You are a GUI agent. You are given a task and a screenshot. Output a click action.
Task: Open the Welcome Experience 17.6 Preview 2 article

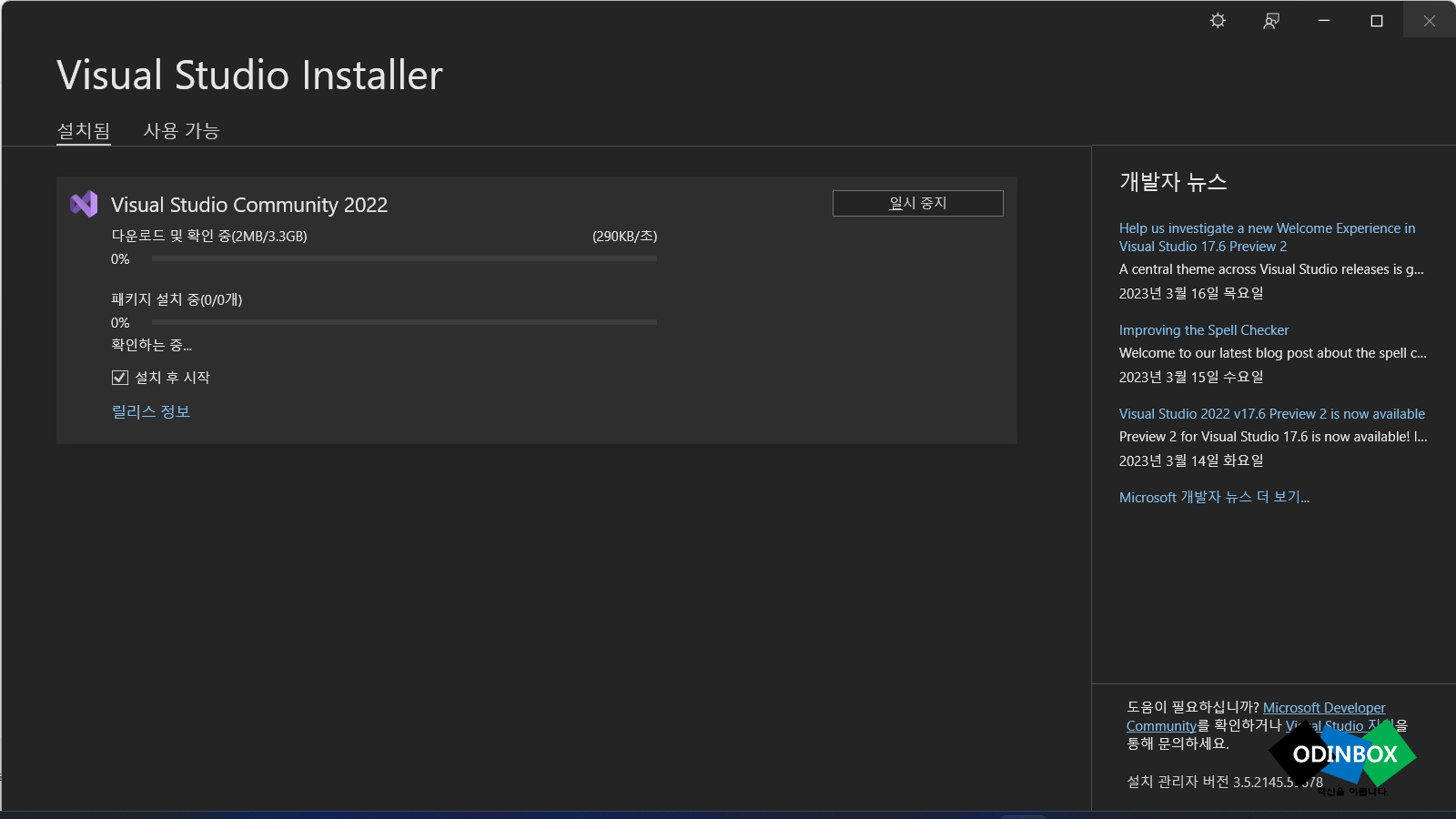click(1267, 238)
